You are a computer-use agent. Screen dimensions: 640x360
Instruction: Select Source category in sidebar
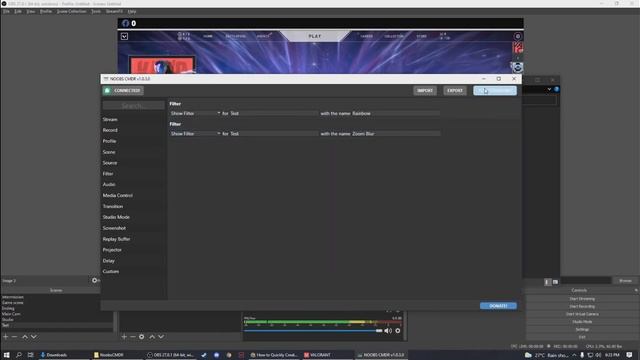pos(110,163)
